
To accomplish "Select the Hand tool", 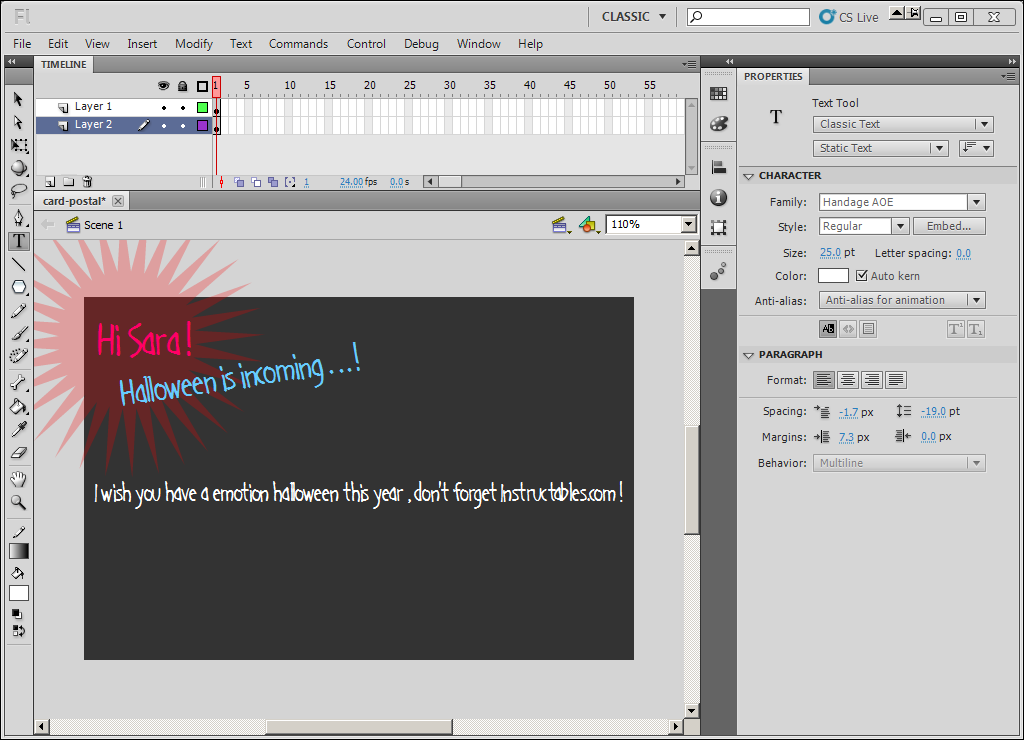I will tap(18, 479).
